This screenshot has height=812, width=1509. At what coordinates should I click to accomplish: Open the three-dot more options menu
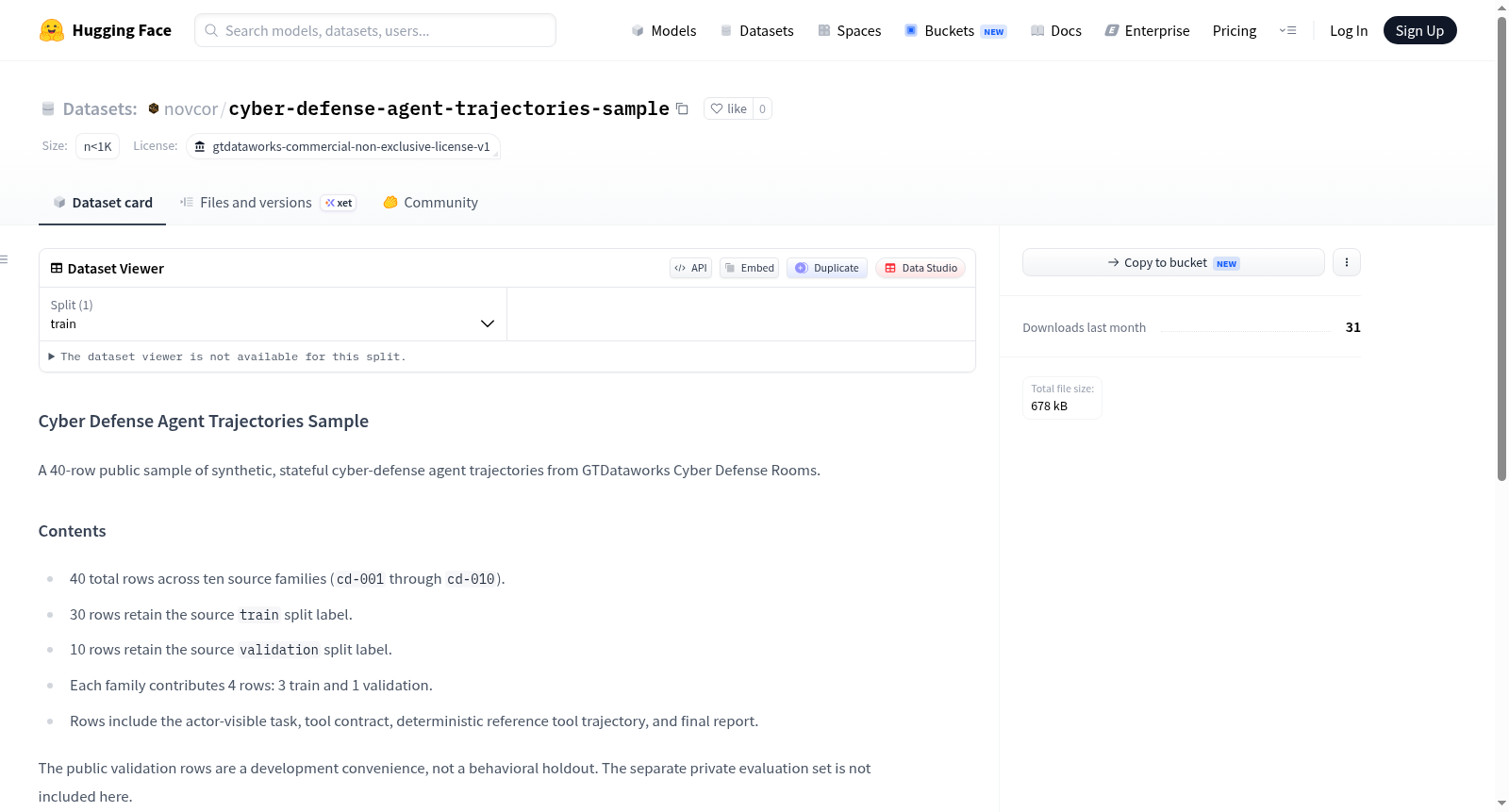tap(1347, 262)
